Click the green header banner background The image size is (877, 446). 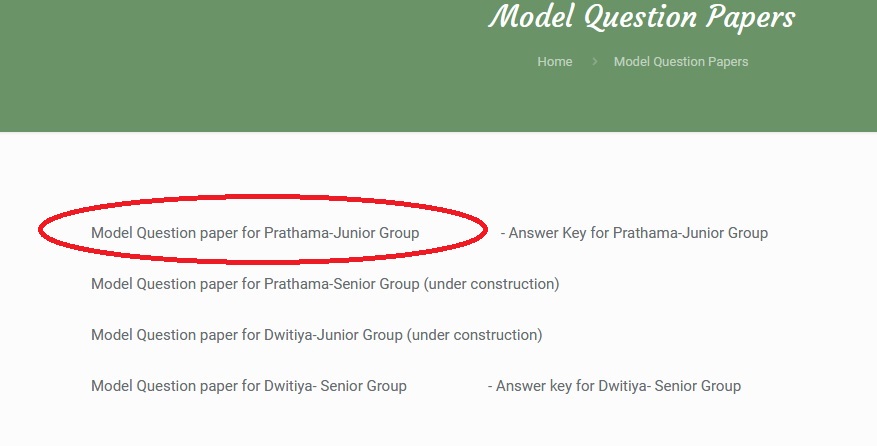click(x=224, y=67)
